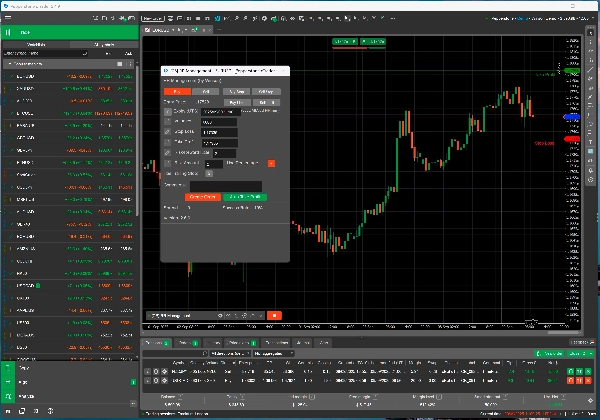The height and width of the screenshot is (420, 600).
Task: Open the Analyze section in left sidebar
Action: [22, 396]
